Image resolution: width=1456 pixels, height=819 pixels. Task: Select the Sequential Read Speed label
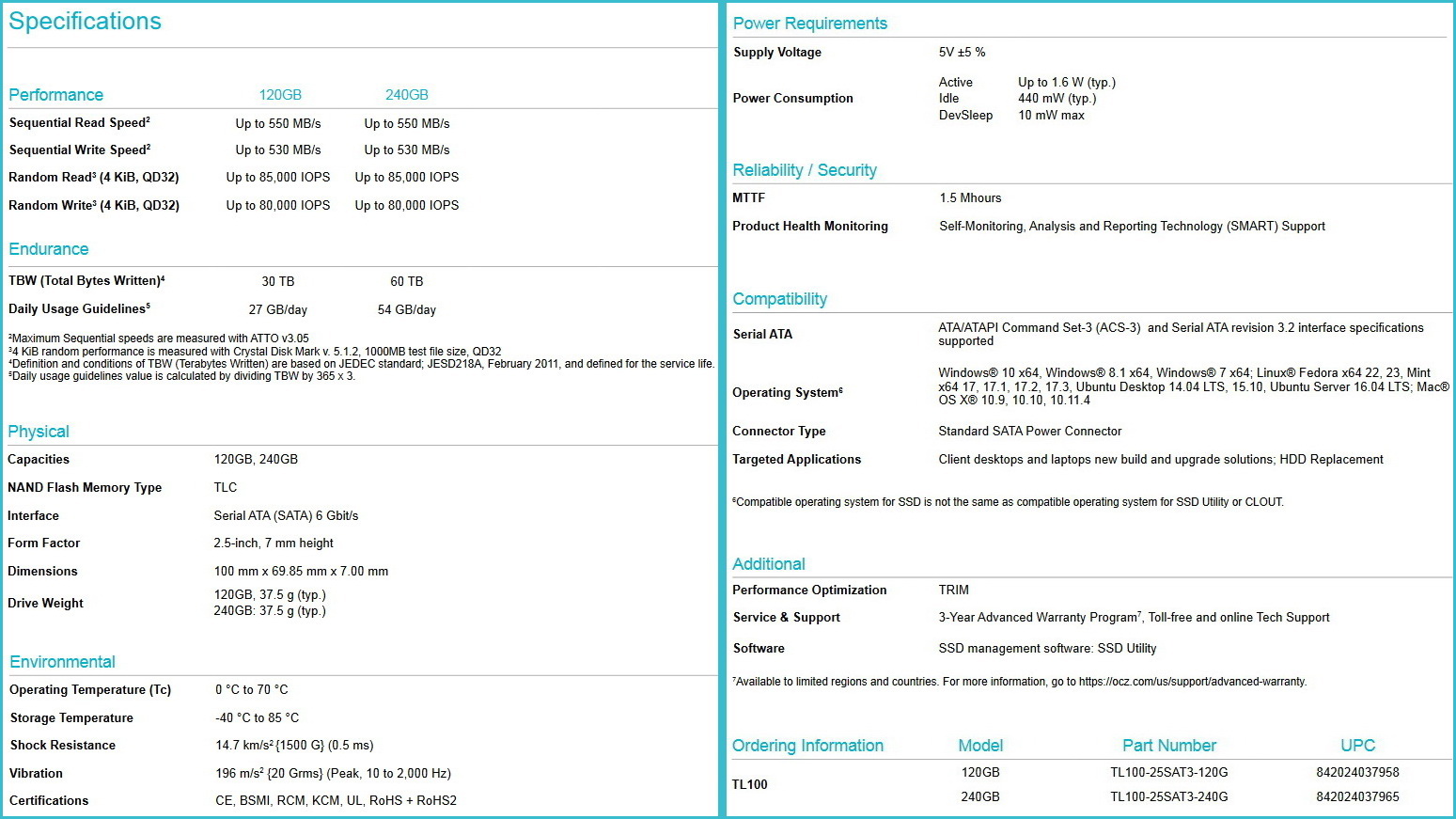(x=80, y=122)
